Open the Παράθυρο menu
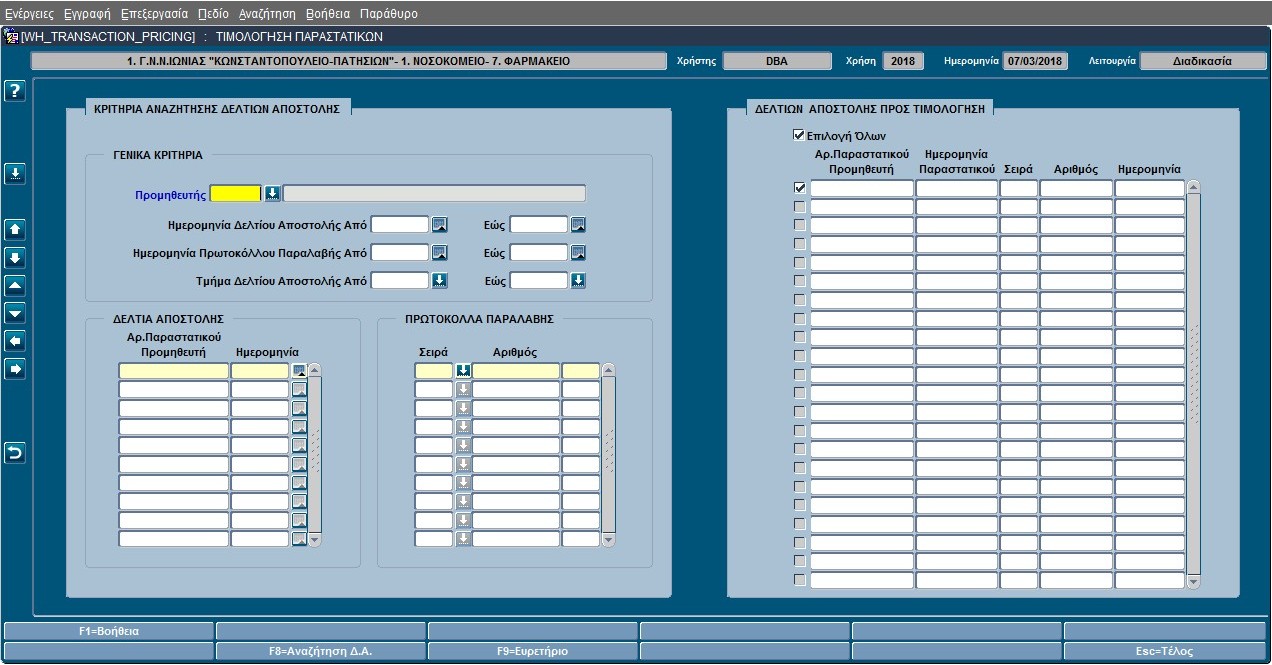The width and height of the screenshot is (1272, 665). [389, 14]
